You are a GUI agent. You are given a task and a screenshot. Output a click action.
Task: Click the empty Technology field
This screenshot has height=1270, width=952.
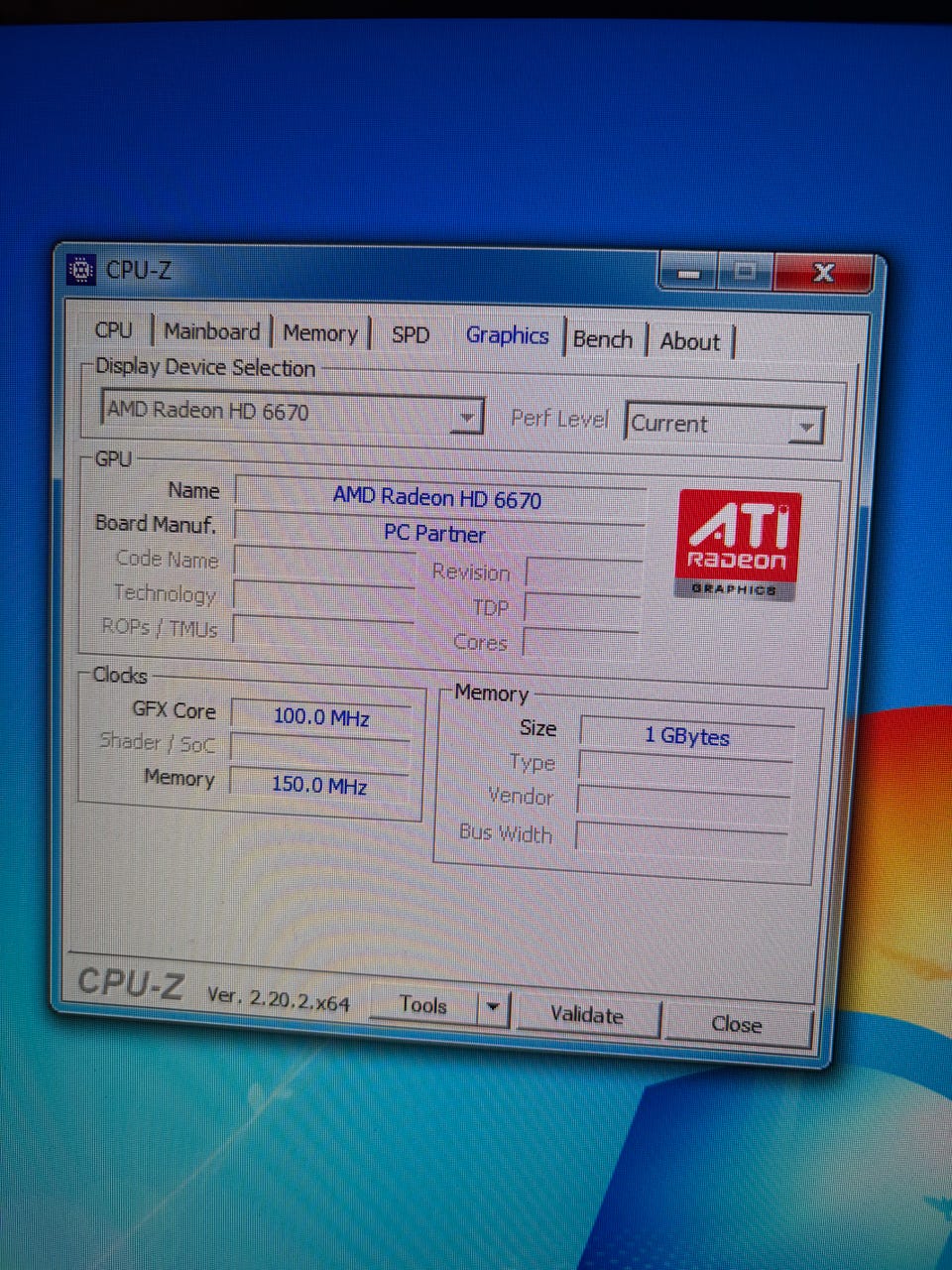pyautogui.click(x=323, y=597)
